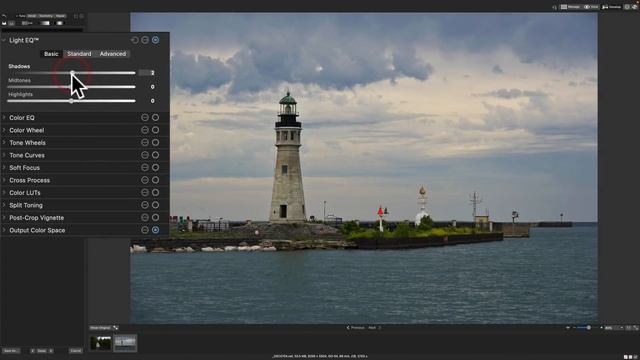
Task: Open the Tone Wheels row options icon
Action: pos(145,142)
